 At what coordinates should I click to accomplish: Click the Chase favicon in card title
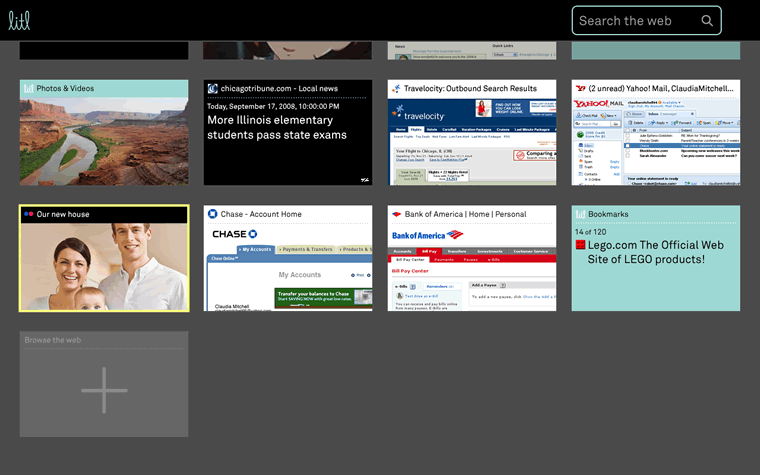tap(212, 214)
